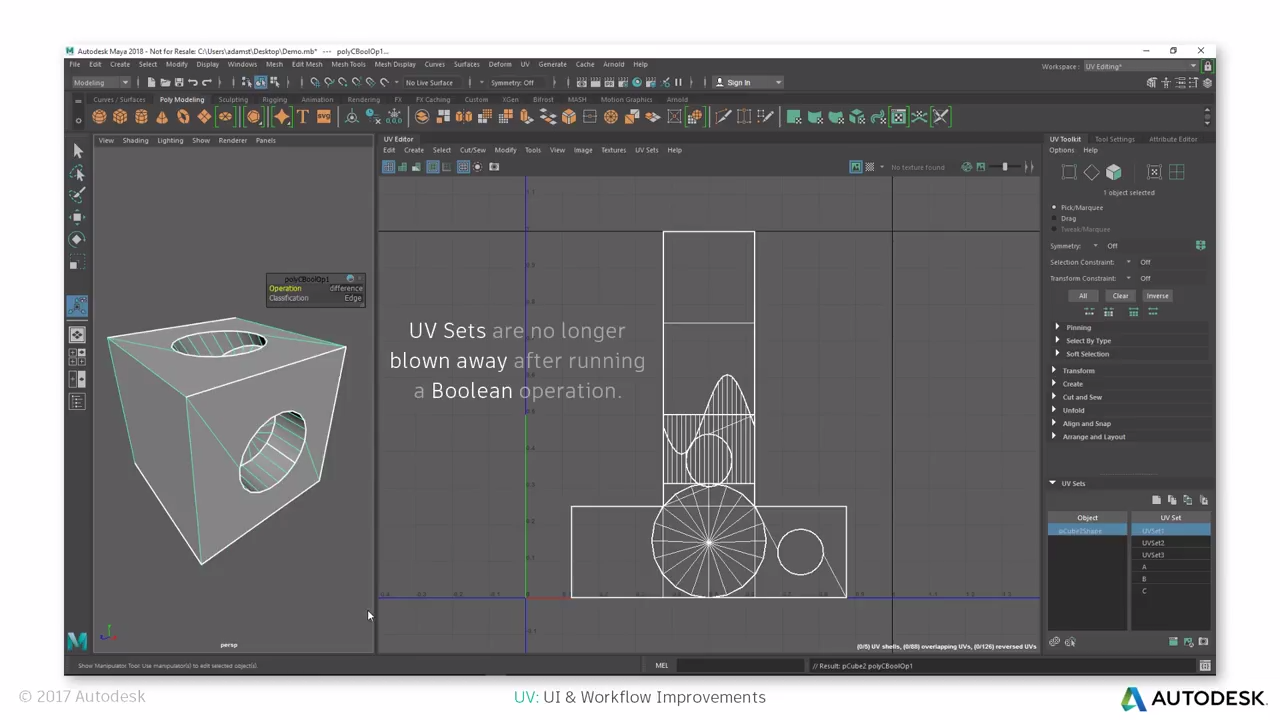The width and height of the screenshot is (1280, 720).
Task: Select the Scale tool in the toolbox
Action: (x=78, y=263)
